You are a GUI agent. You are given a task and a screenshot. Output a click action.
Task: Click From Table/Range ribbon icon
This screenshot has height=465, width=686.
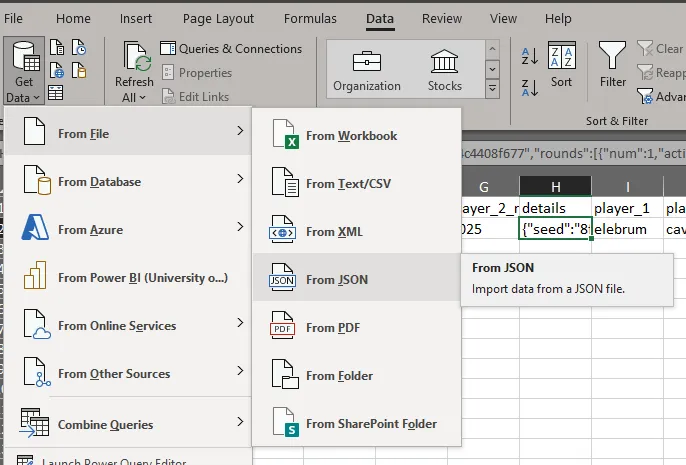click(56, 93)
